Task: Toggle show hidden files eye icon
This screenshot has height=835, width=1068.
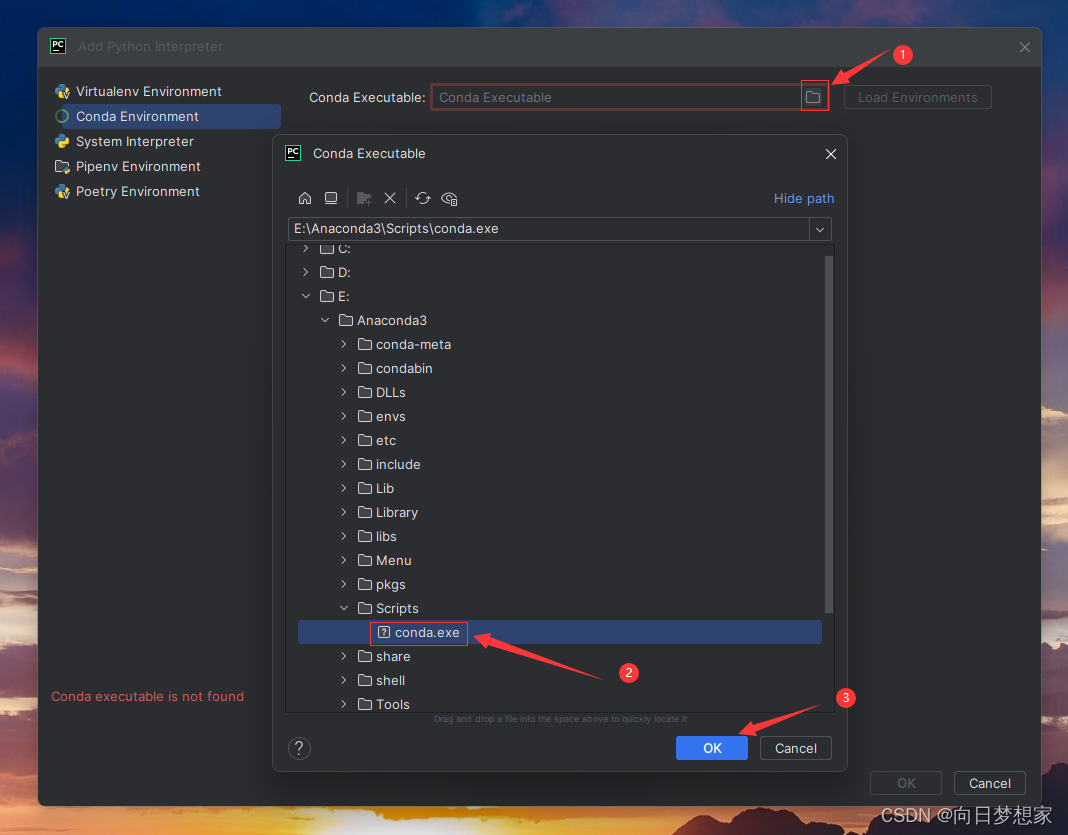Action: click(x=449, y=199)
